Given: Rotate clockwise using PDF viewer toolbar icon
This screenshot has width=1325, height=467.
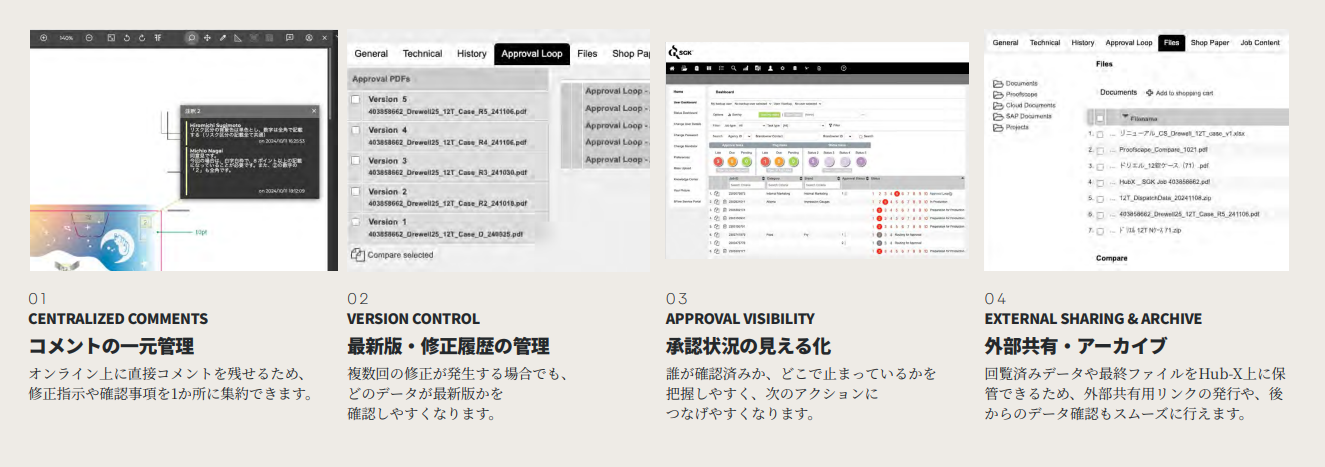Looking at the screenshot, I should [x=142, y=38].
